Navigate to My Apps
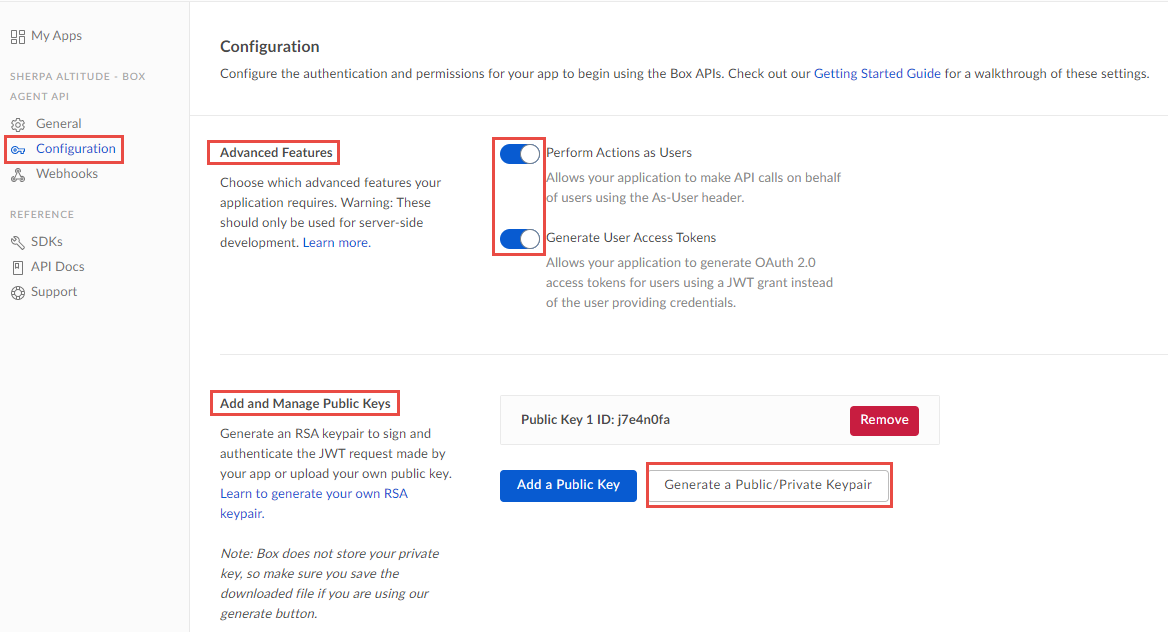 (57, 36)
